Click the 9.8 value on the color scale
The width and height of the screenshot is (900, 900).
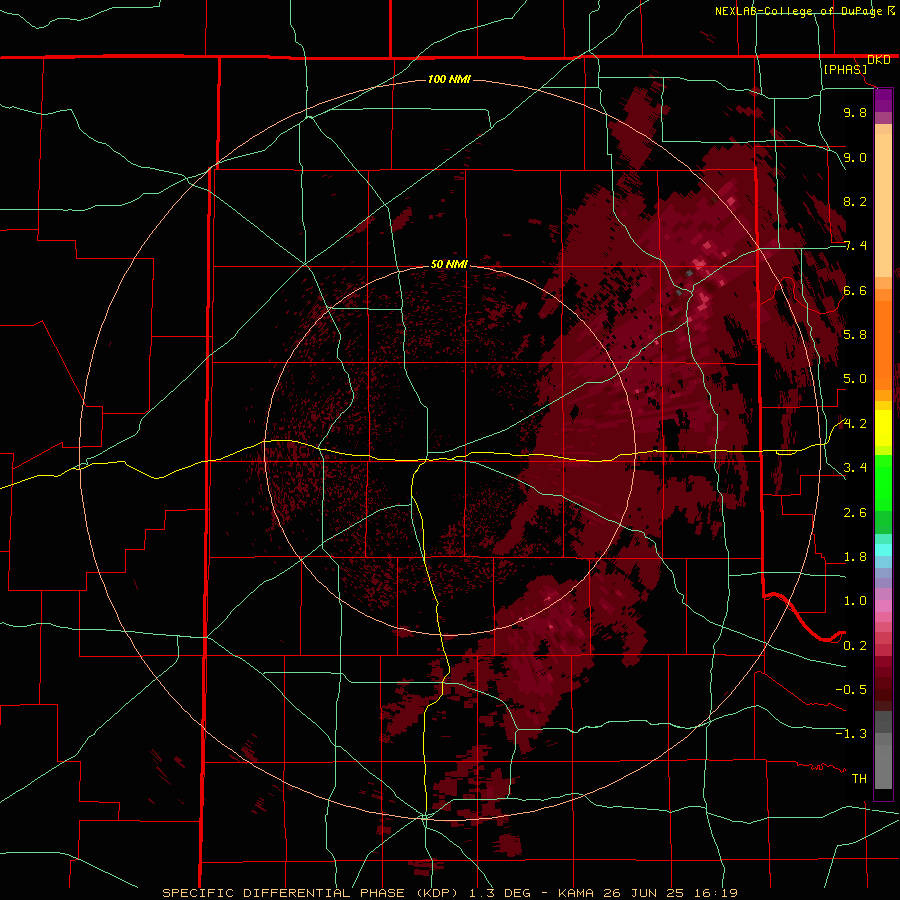click(855, 112)
